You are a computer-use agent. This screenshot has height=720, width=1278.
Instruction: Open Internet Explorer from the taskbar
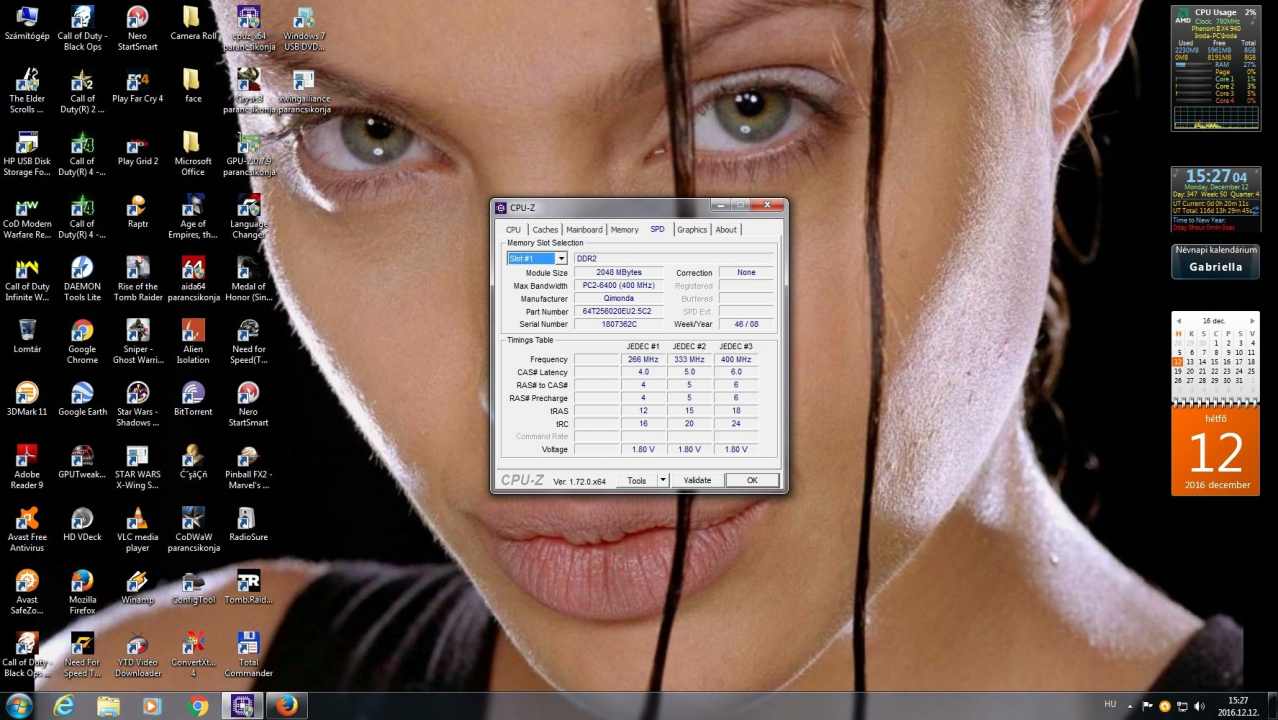click(x=64, y=706)
